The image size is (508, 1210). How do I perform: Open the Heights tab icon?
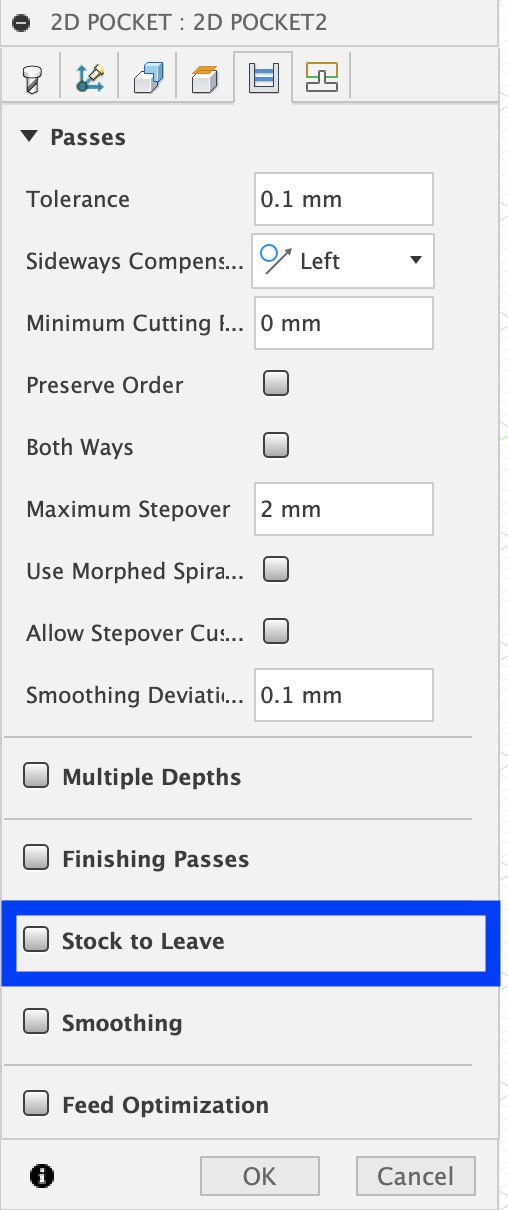coord(146,77)
